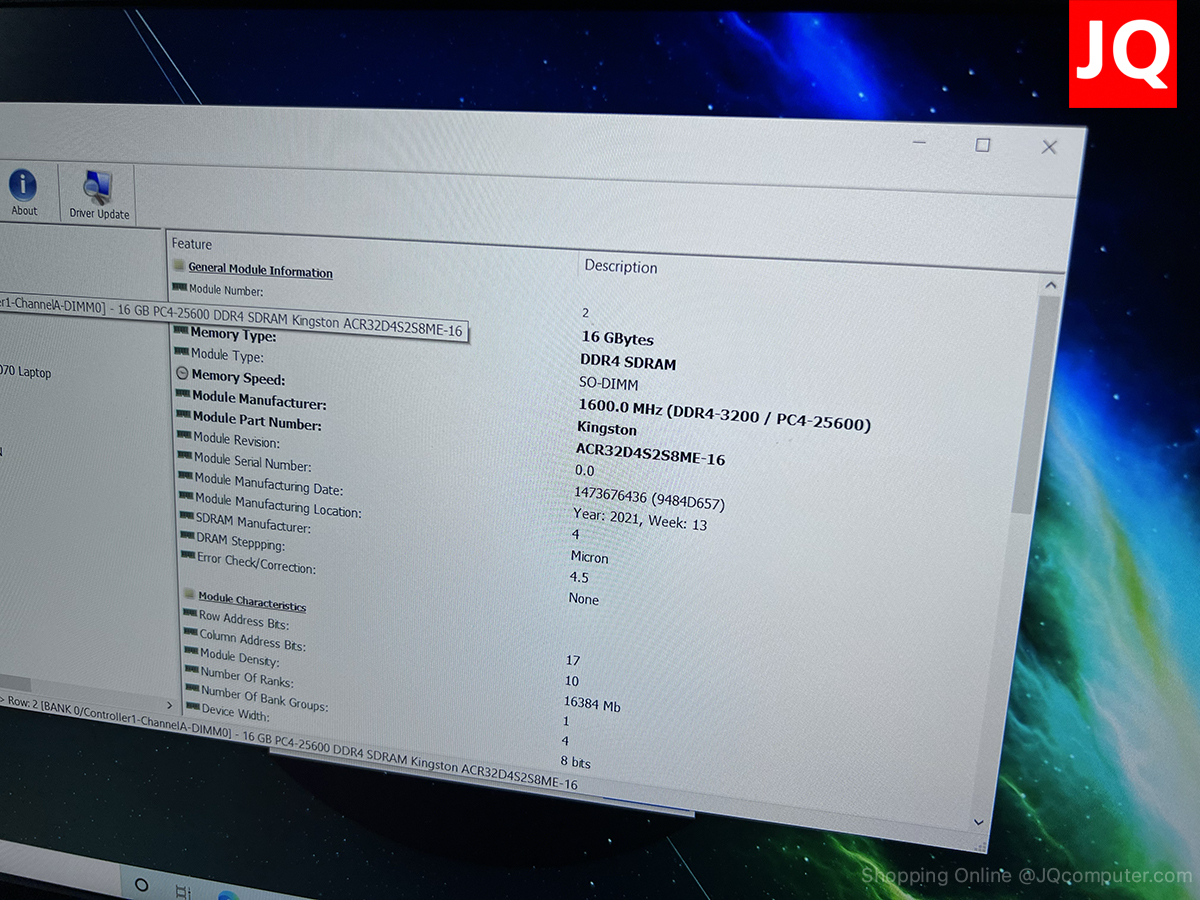Click chip icon beside Module Manufacturing Date
1200x900 pixels.
point(186,476)
